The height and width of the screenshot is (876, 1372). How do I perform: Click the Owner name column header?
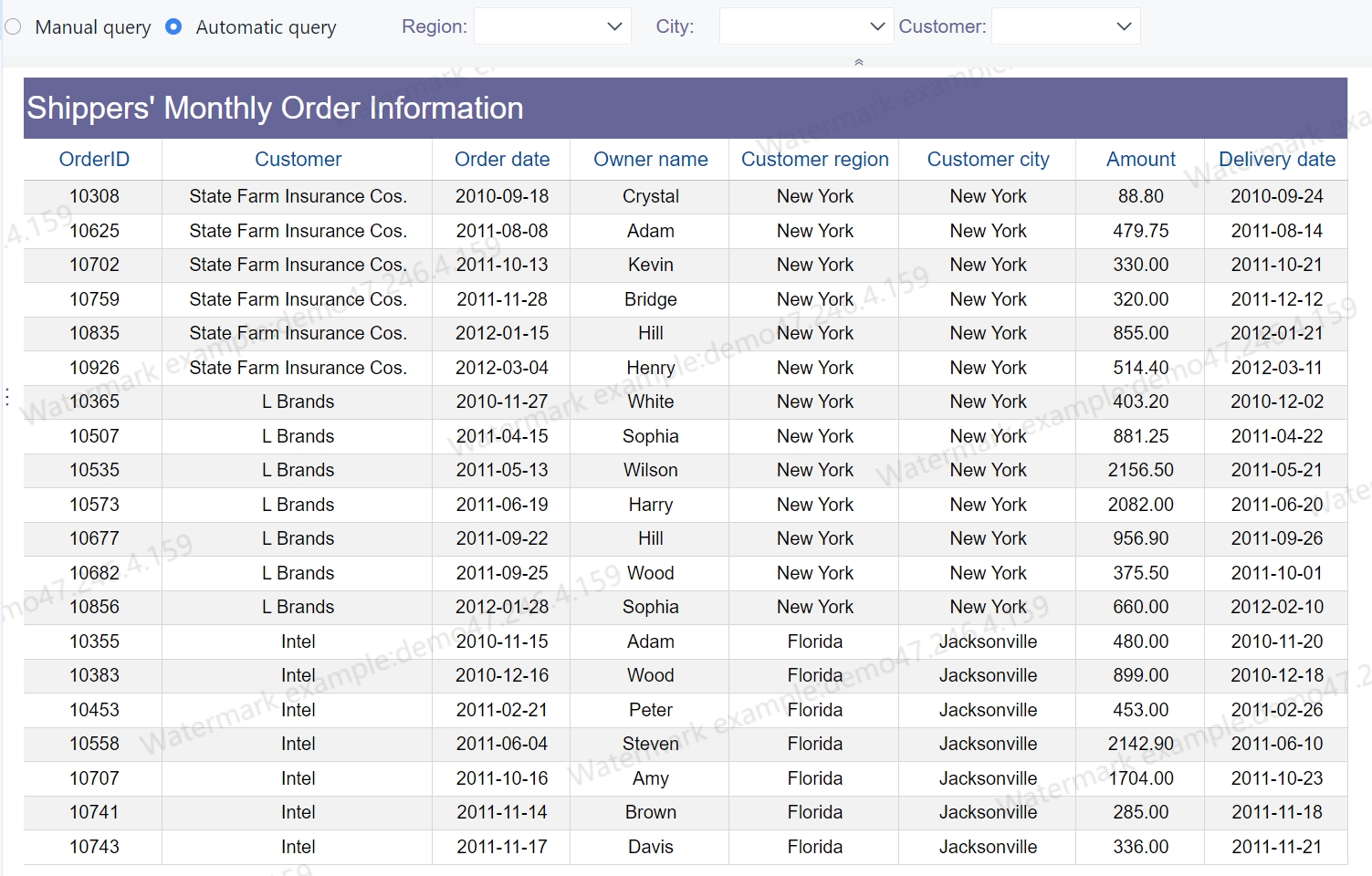(650, 160)
